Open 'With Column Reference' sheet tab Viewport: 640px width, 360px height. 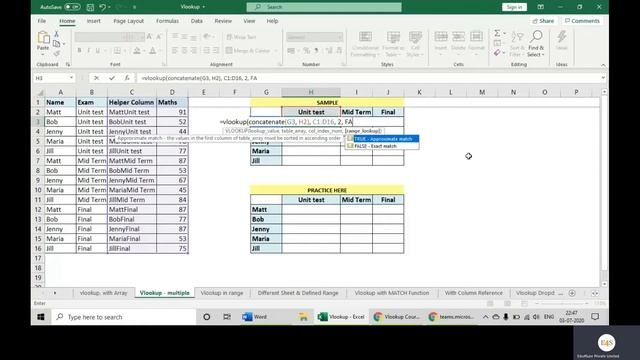point(473,293)
